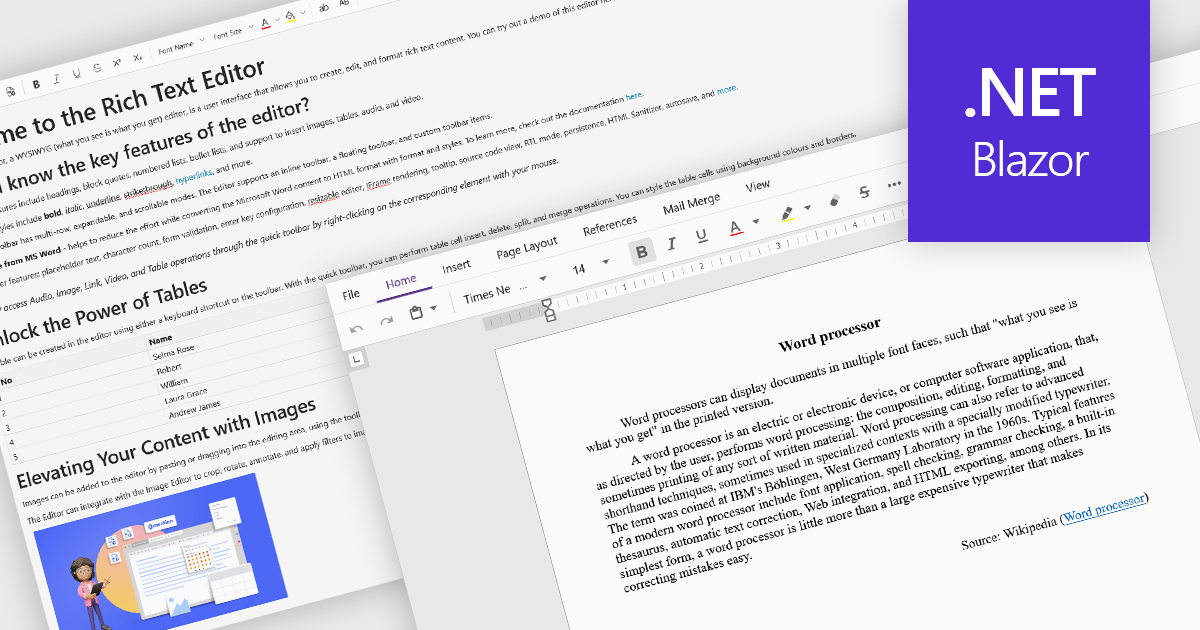Select the superscript icon in the Rich Text Editor

117,61
